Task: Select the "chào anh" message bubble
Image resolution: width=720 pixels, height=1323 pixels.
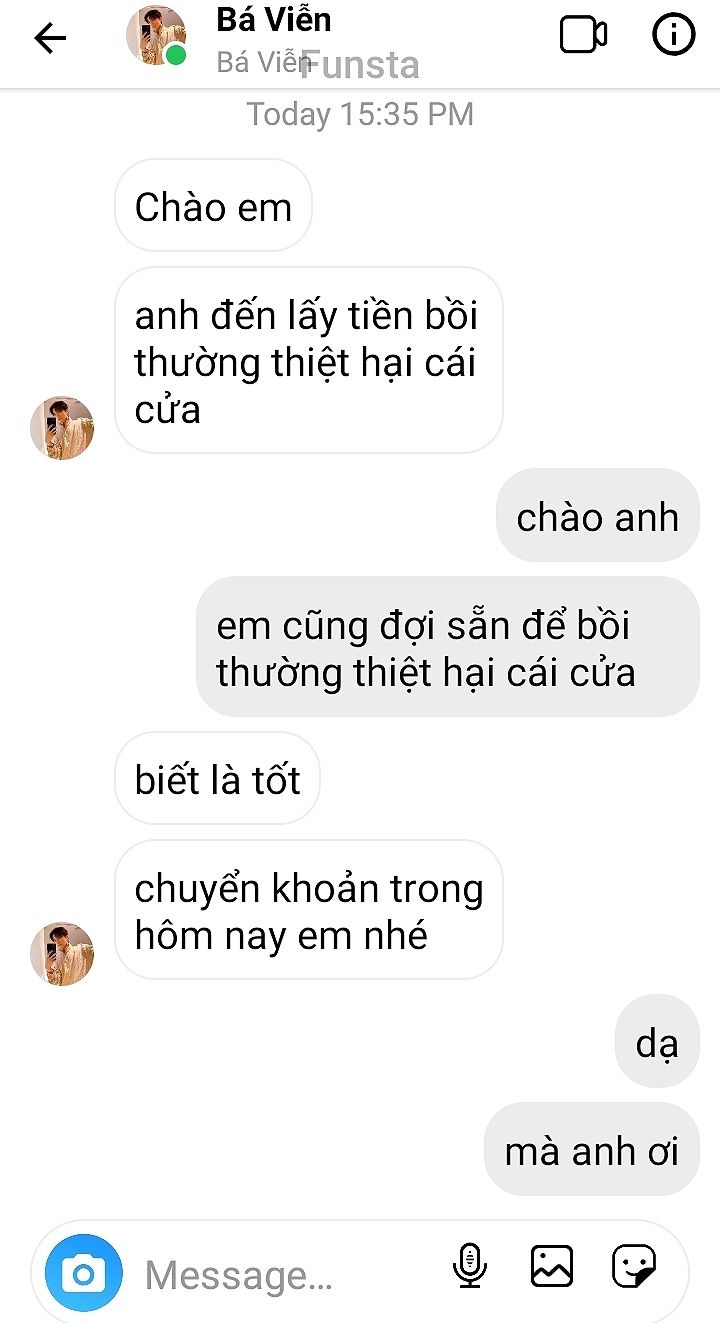Action: [x=598, y=516]
